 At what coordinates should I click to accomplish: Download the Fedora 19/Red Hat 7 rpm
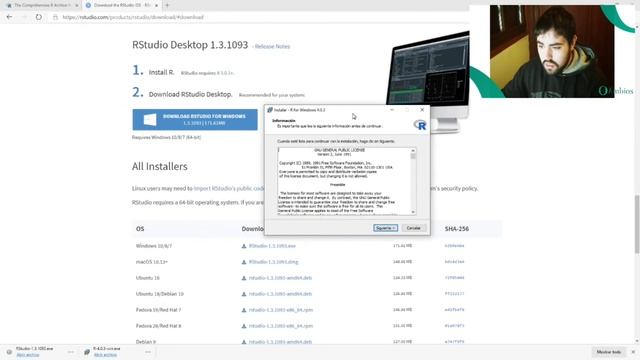point(281,310)
